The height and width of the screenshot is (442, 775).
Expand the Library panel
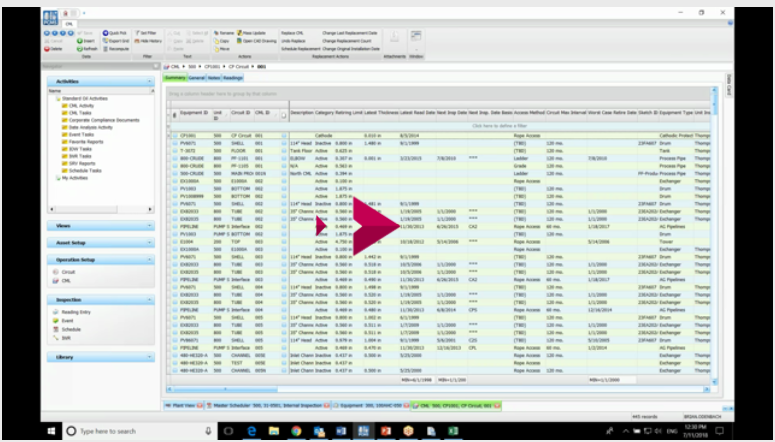click(101, 357)
